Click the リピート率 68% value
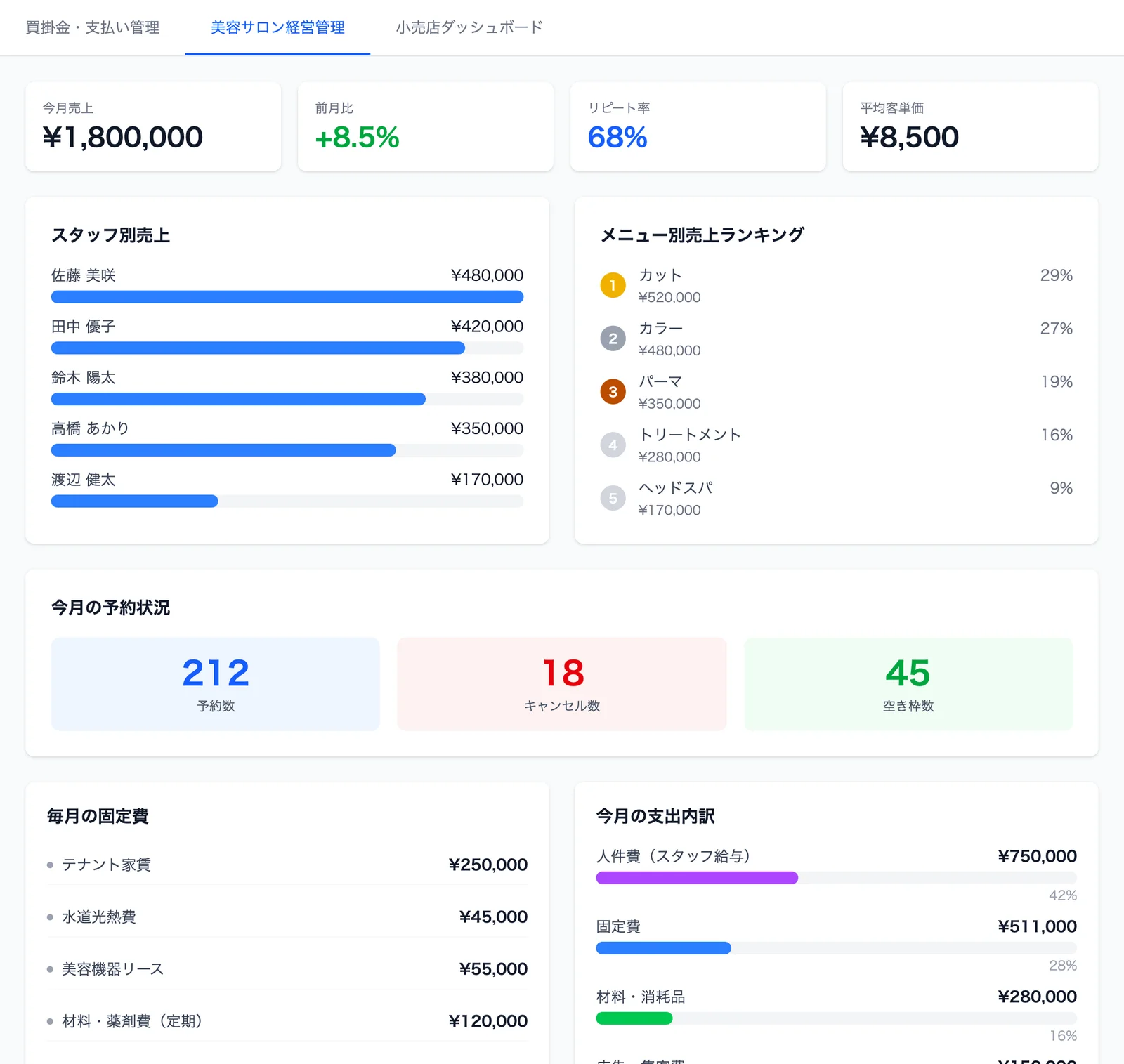The image size is (1124, 1064). [617, 137]
